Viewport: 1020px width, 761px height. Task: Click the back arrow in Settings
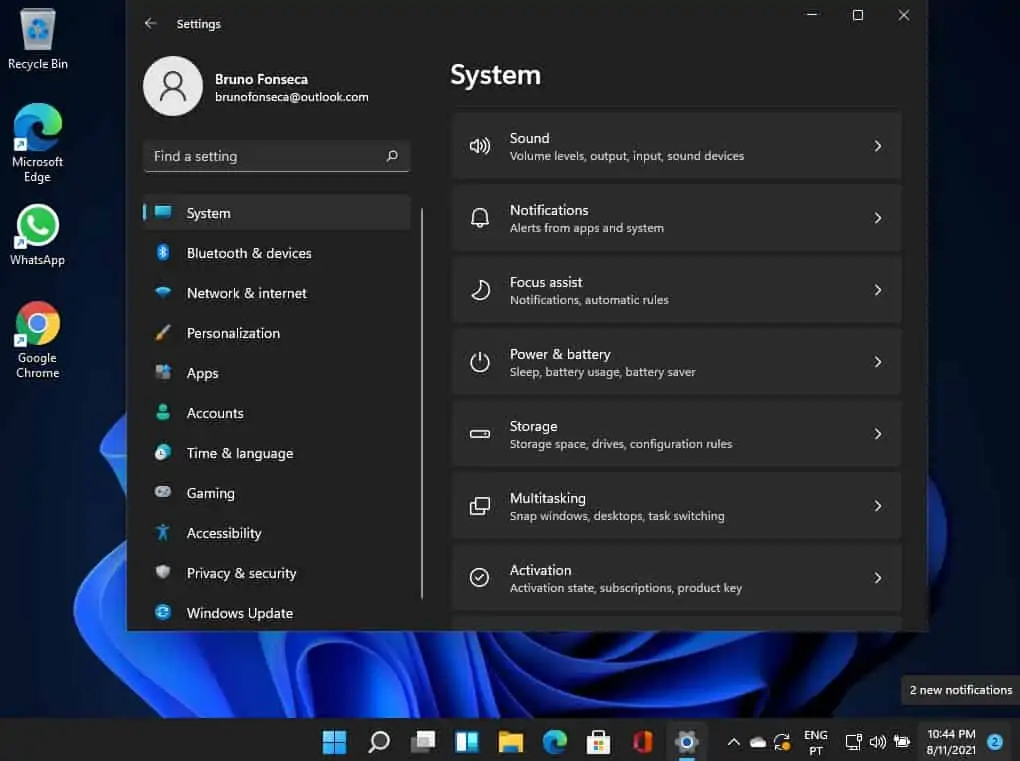click(x=150, y=23)
